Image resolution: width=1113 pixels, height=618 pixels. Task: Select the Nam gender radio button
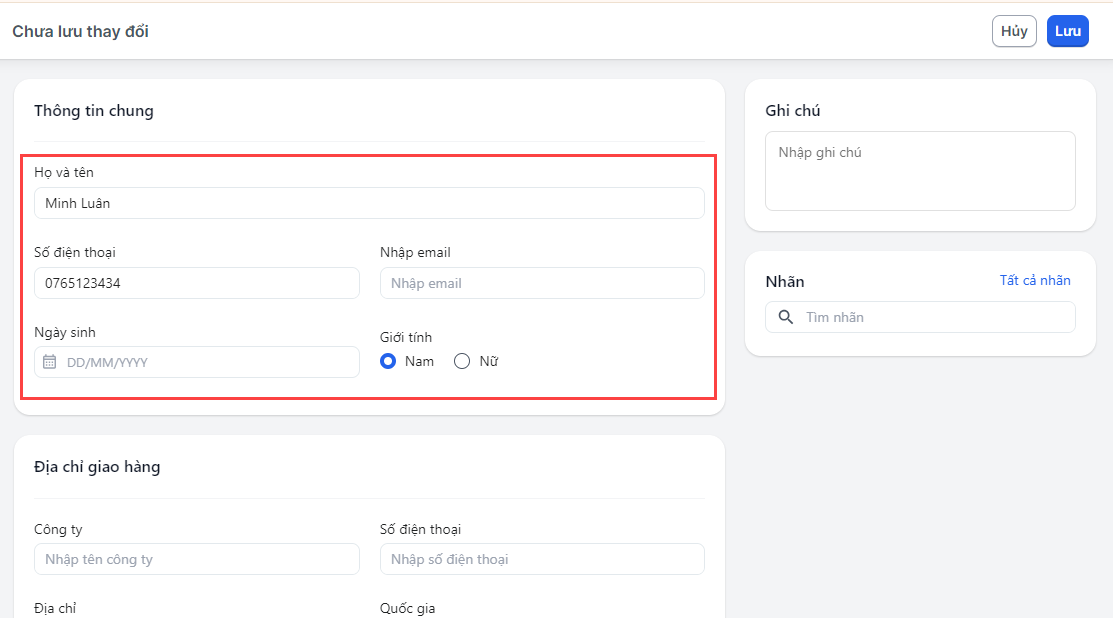389,361
